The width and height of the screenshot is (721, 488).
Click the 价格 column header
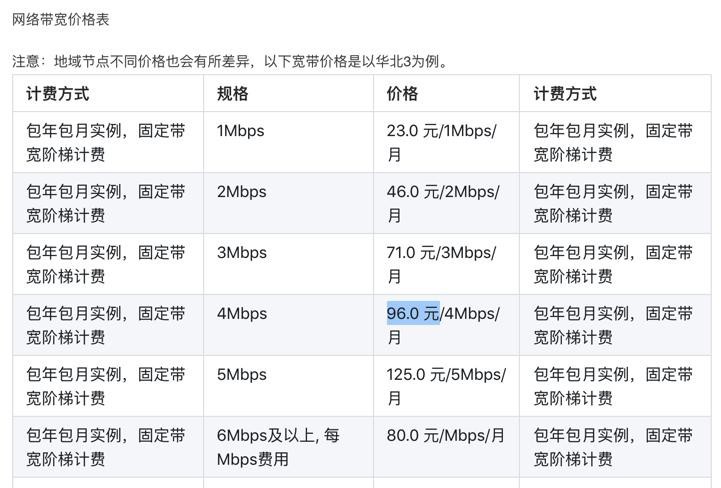tap(446, 93)
